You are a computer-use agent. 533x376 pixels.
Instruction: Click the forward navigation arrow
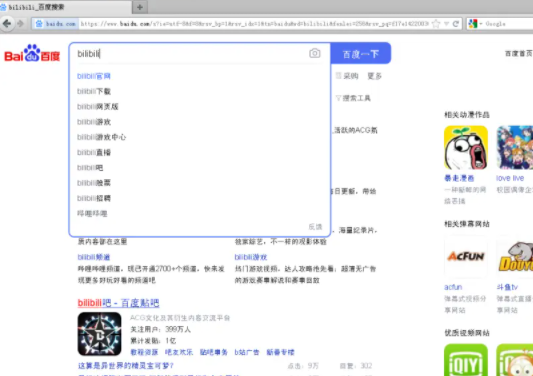click(20, 23)
